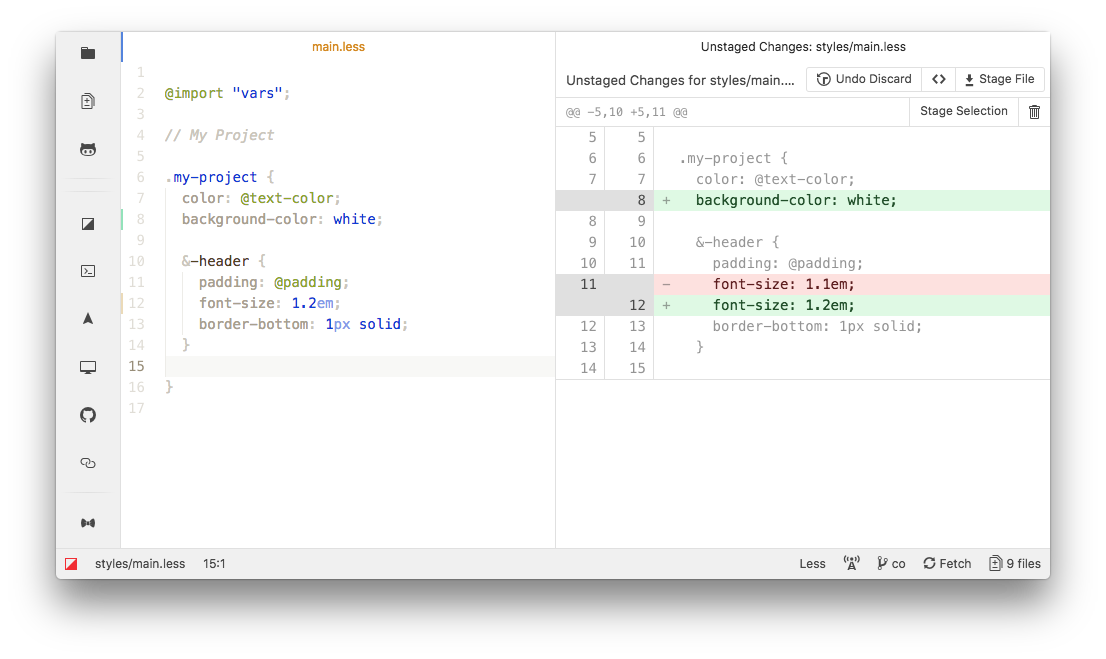Click the Undo Discard button
The width and height of the screenshot is (1106, 659).
tap(864, 79)
